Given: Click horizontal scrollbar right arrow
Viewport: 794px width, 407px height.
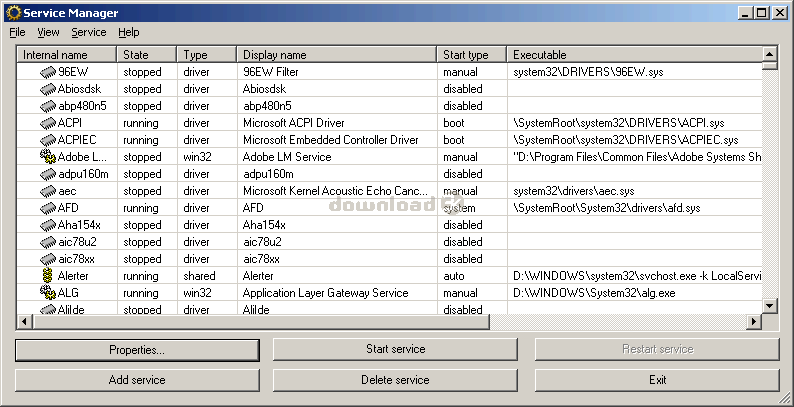Looking at the screenshot, I should [x=754, y=322].
